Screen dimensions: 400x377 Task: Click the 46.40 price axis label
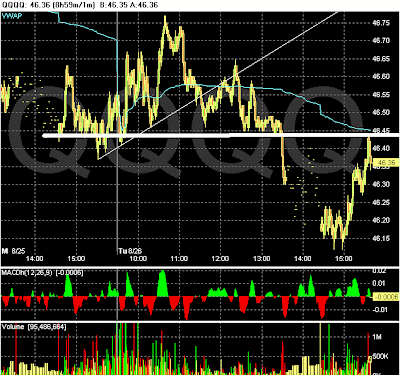[381, 148]
